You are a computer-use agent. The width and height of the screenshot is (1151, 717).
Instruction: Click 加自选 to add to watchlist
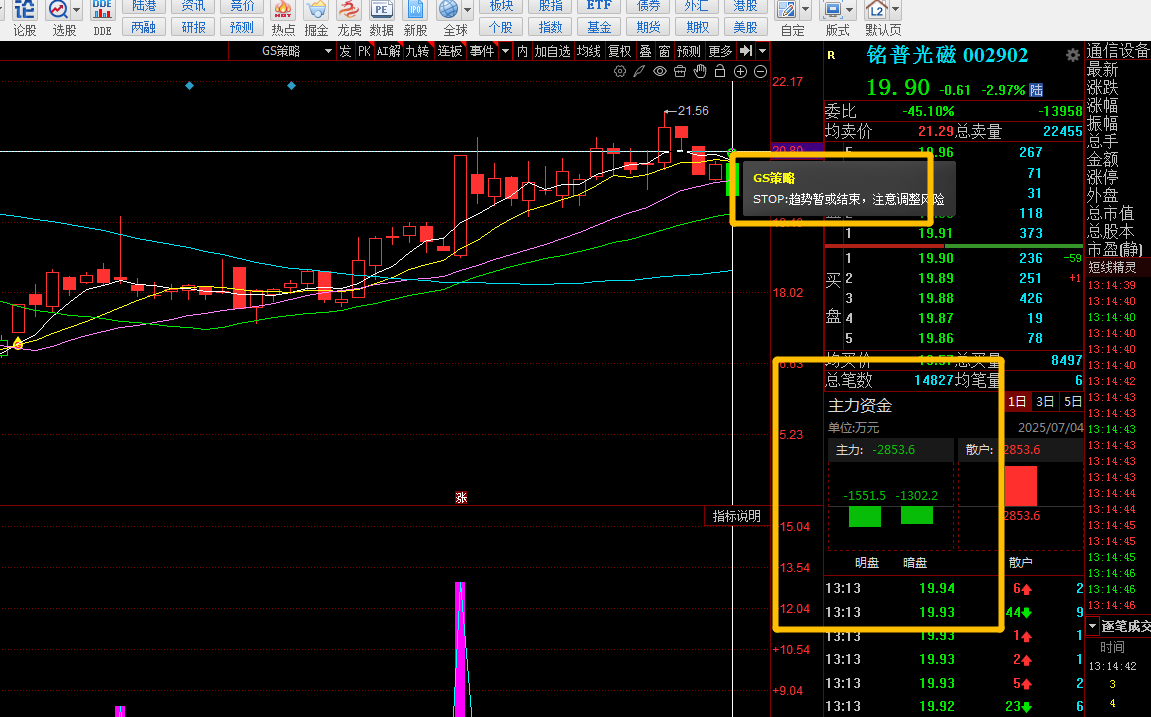click(552, 51)
